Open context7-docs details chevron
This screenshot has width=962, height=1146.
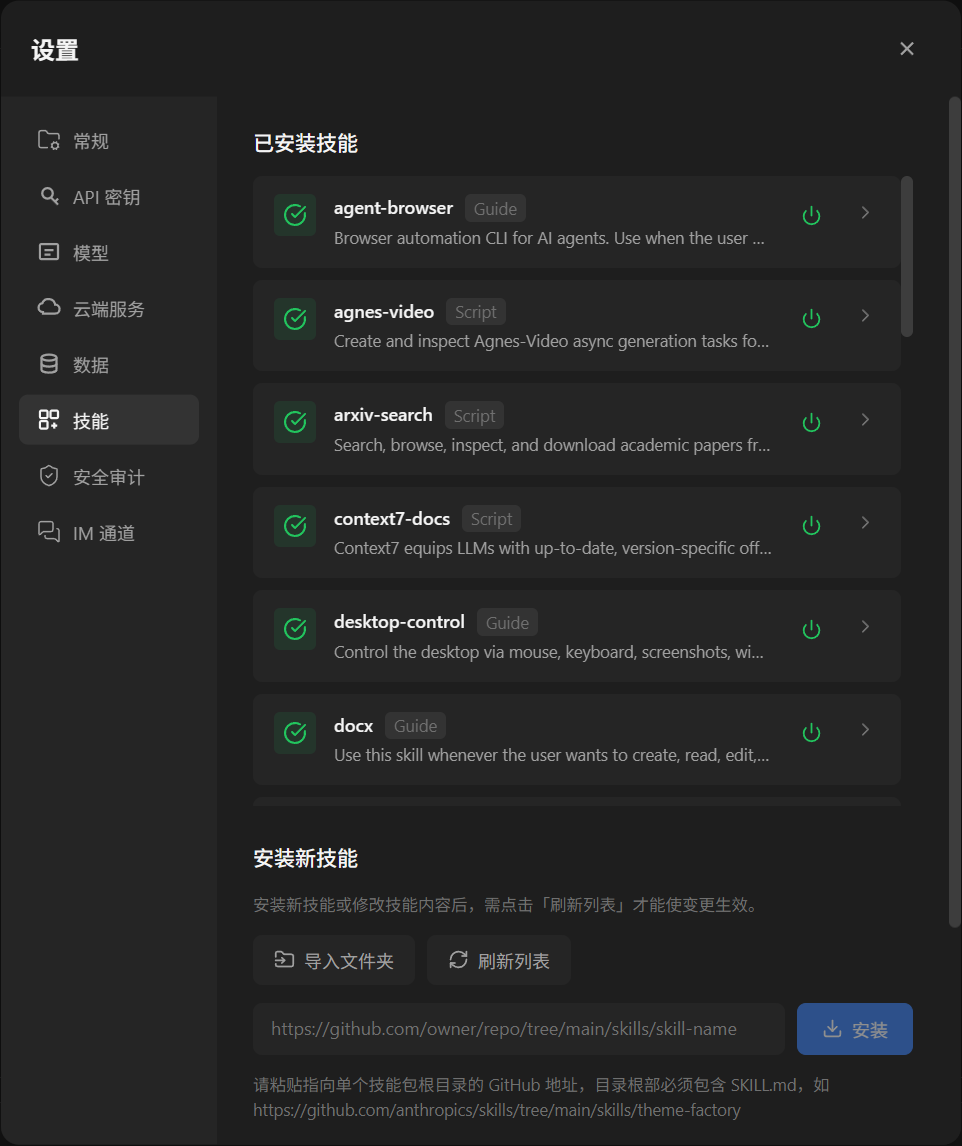pyautogui.click(x=866, y=523)
